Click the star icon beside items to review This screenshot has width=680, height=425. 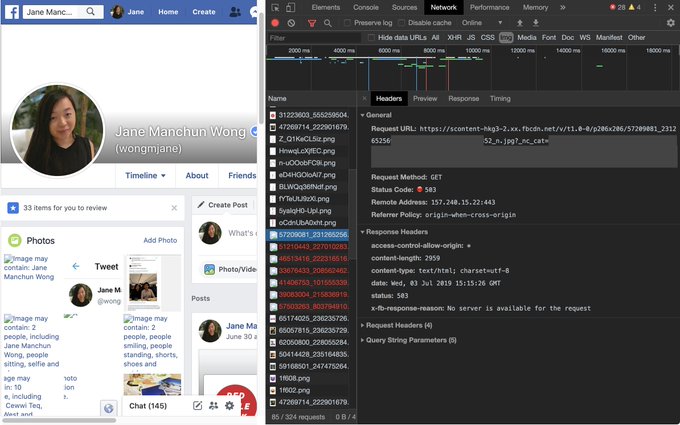tap(13, 208)
